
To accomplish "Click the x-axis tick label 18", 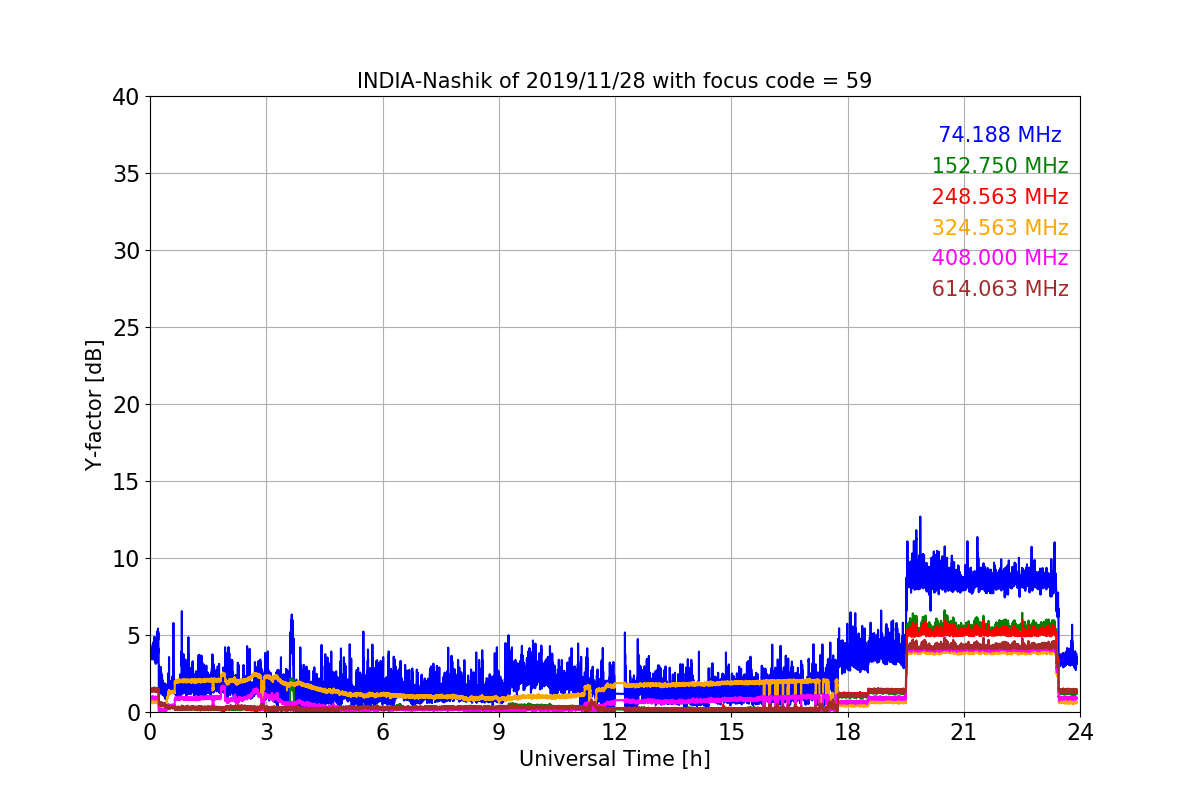I will [x=848, y=732].
